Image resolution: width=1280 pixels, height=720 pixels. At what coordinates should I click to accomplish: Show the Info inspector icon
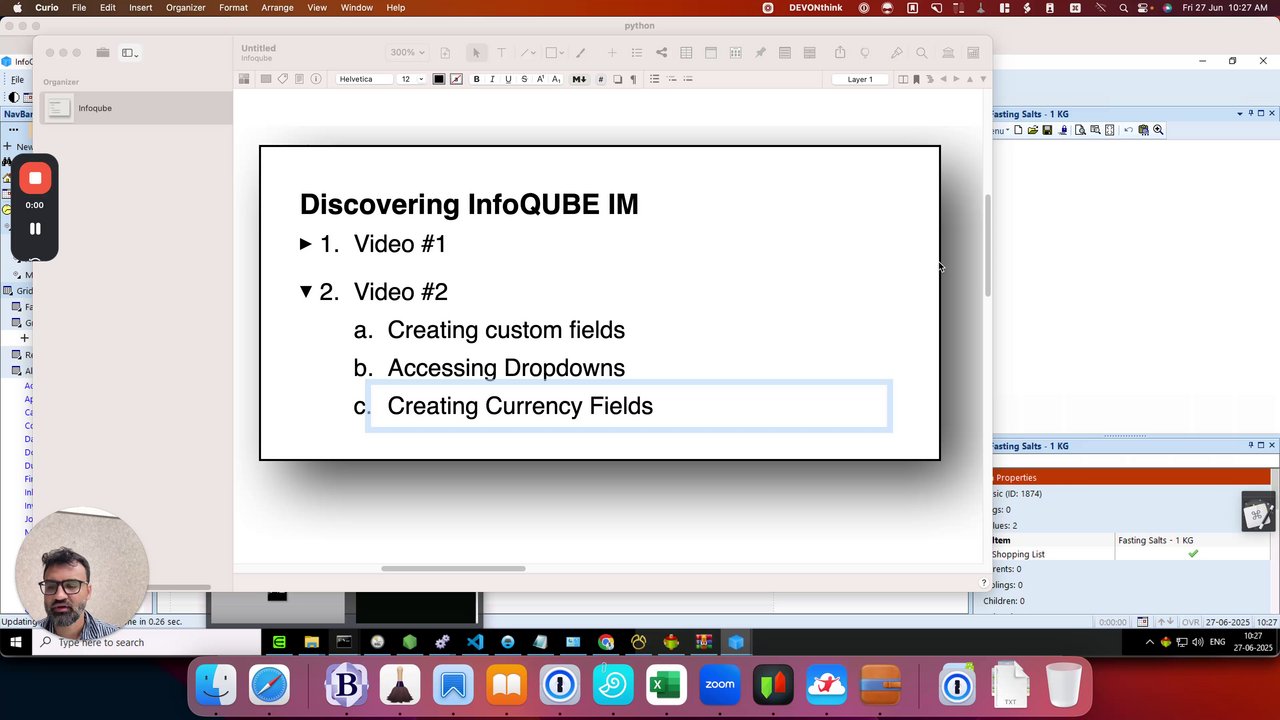pos(316,79)
